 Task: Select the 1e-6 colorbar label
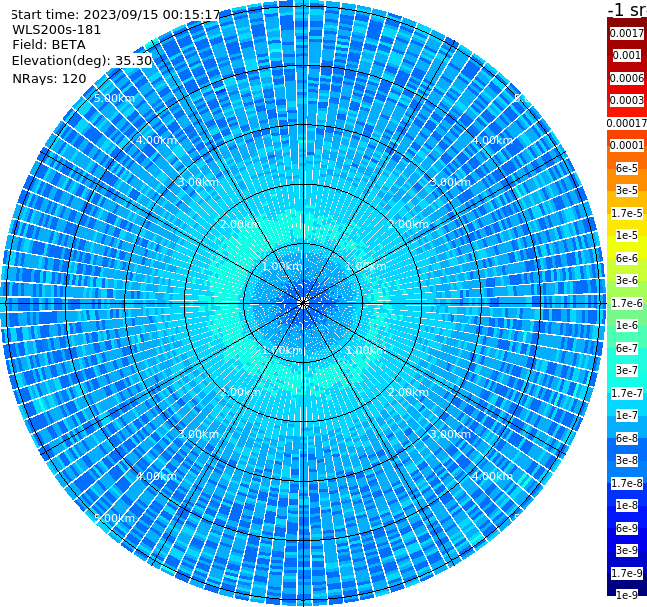click(x=627, y=325)
